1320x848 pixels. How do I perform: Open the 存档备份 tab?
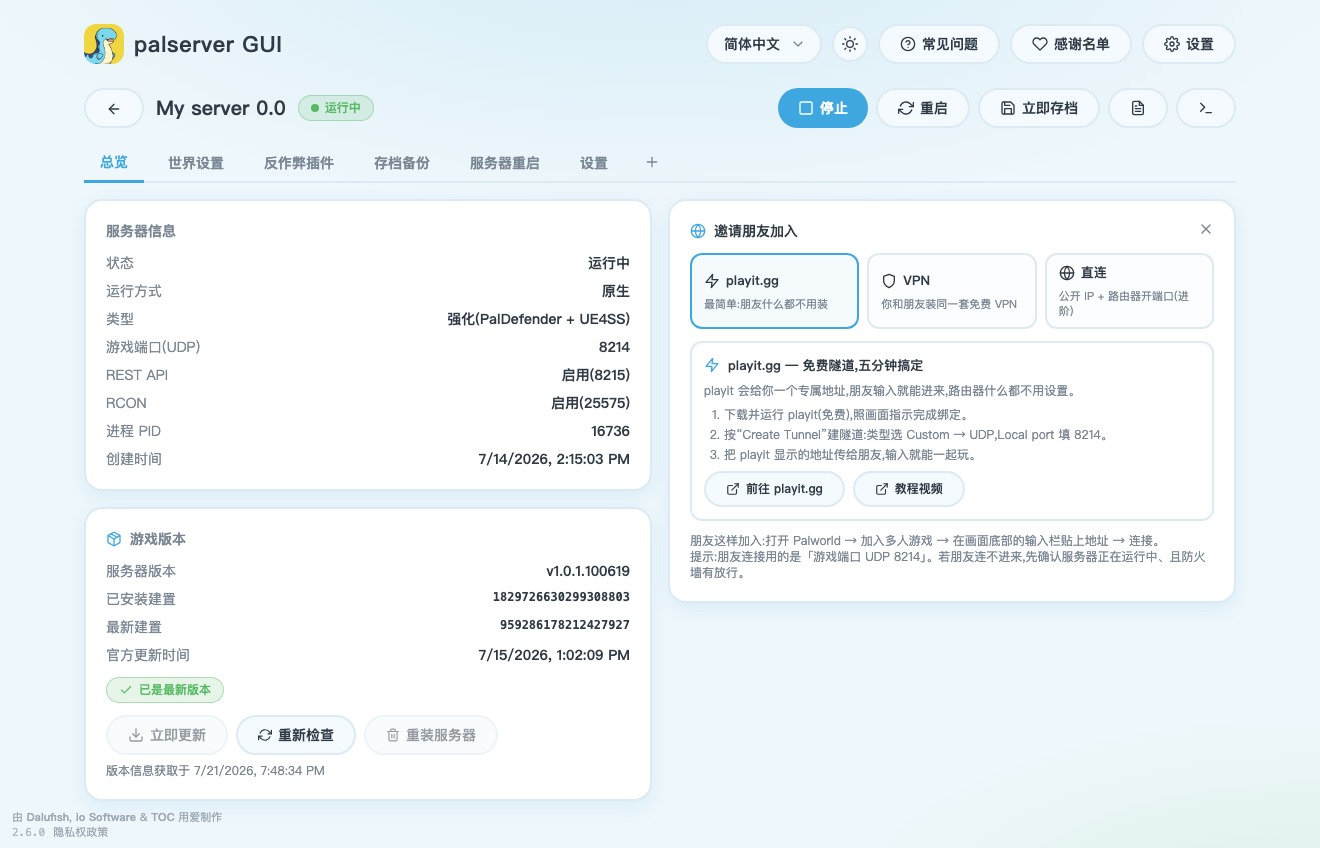point(402,162)
